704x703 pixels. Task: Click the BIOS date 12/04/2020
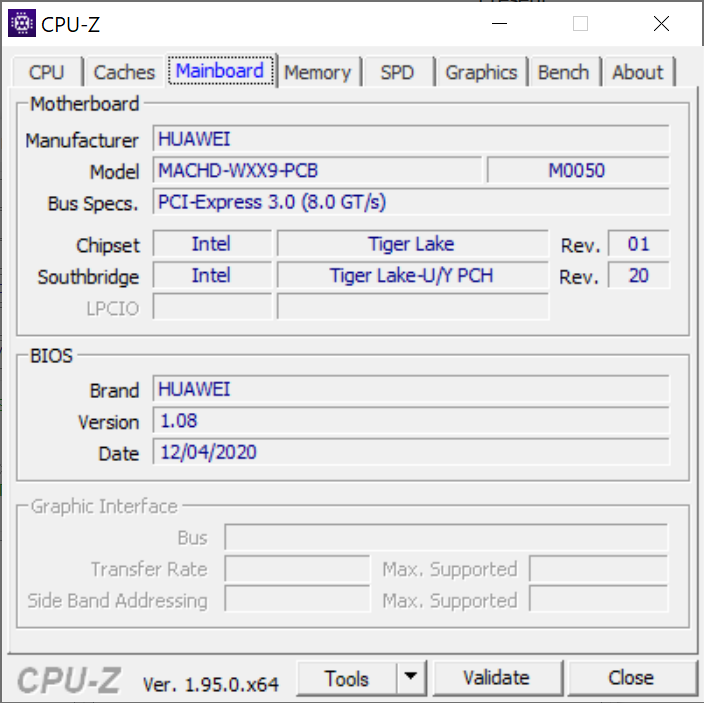click(x=411, y=452)
